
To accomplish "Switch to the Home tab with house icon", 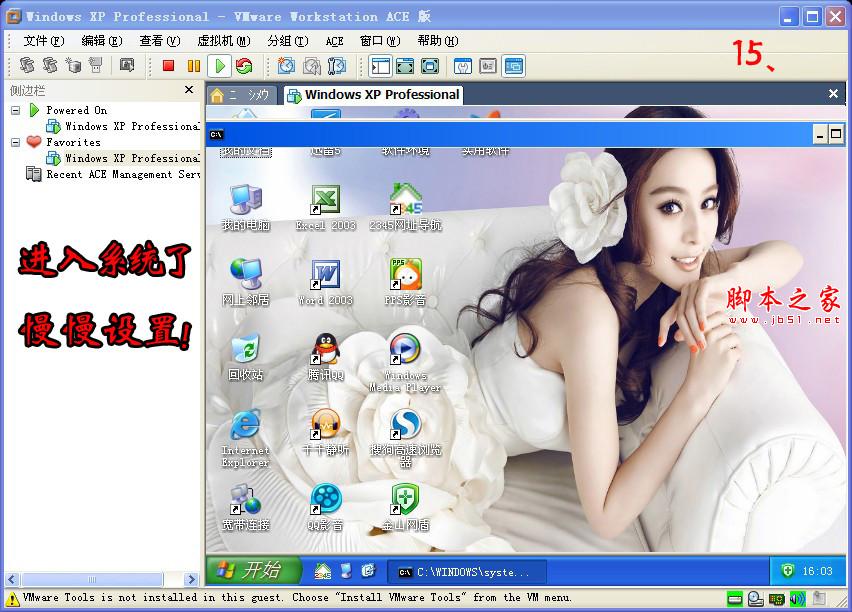I will click(x=241, y=95).
